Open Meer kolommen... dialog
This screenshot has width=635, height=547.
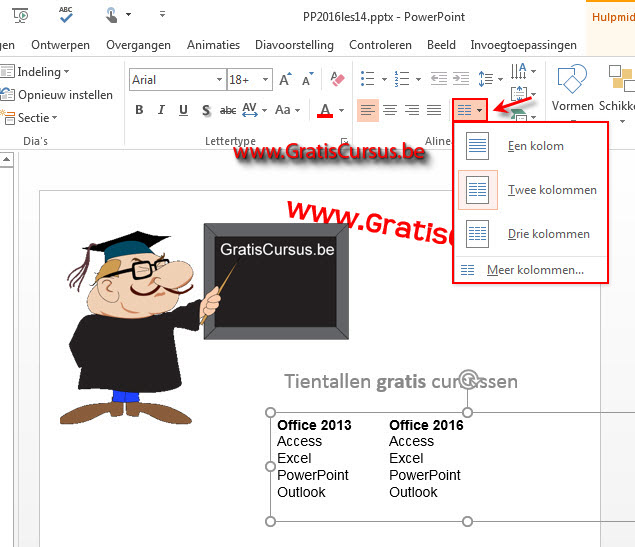(531, 270)
